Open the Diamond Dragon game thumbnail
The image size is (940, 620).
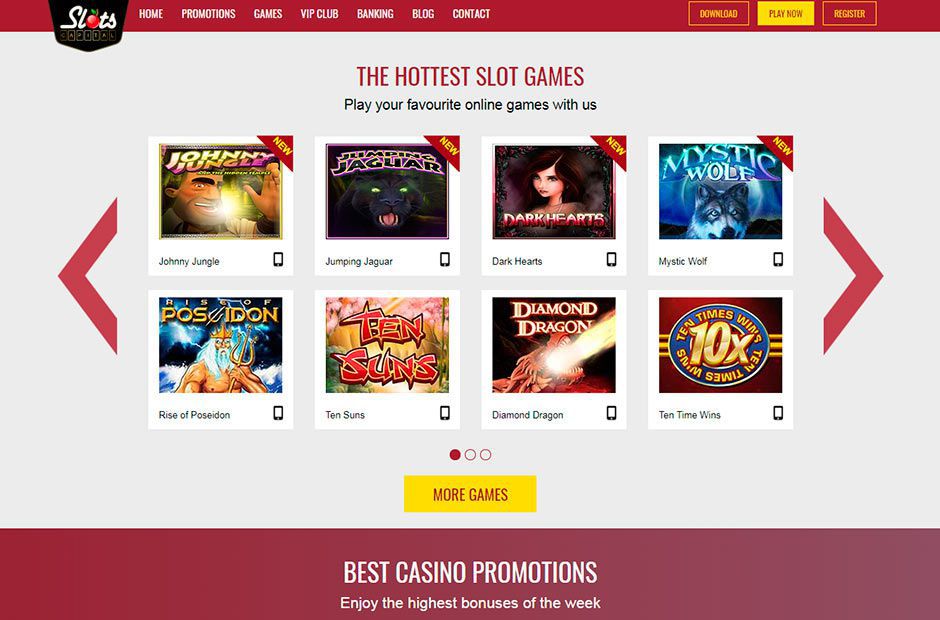pyautogui.click(x=554, y=345)
